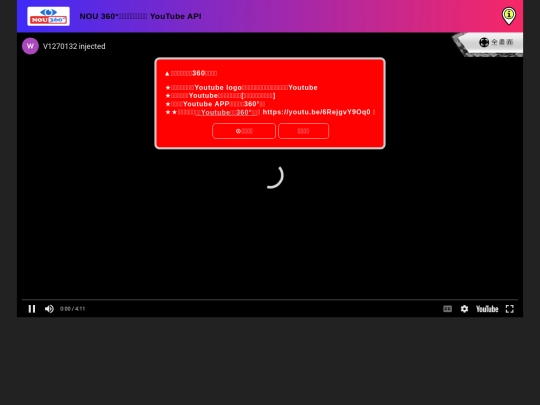The width and height of the screenshot is (540, 405).
Task: Click the 0:00 / 4:11 time display
Action: [x=72, y=309]
